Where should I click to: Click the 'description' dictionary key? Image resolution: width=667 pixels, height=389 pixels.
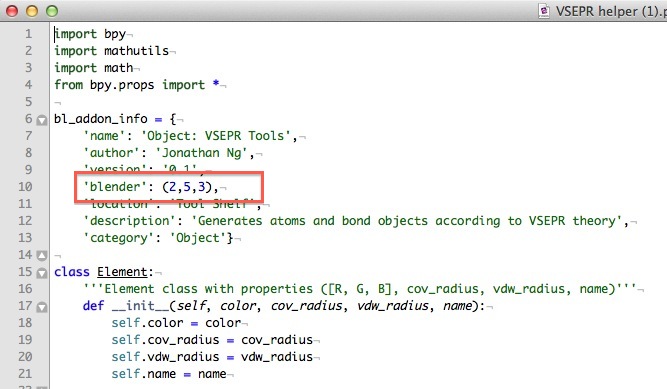[x=129, y=221]
